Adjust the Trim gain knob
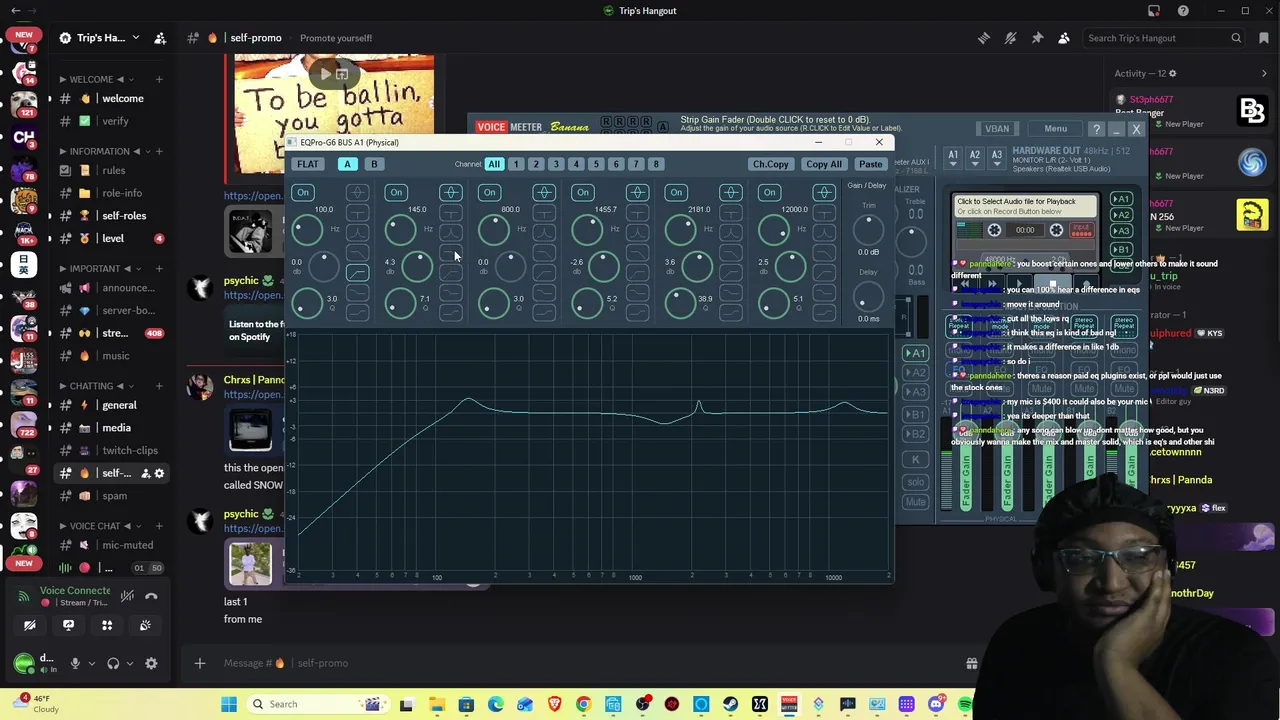The width and height of the screenshot is (1280, 720). [x=868, y=229]
